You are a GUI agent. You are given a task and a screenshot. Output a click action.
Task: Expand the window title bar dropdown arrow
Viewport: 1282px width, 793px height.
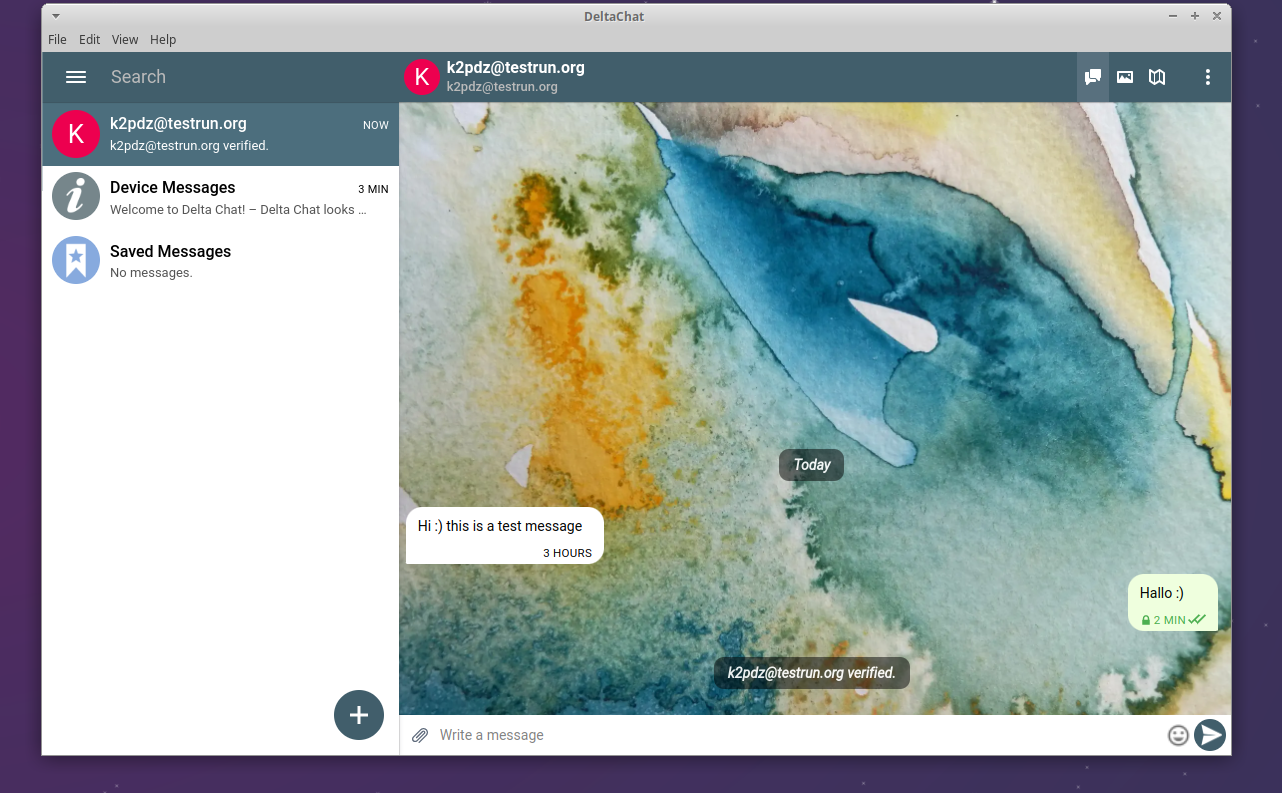(x=55, y=16)
